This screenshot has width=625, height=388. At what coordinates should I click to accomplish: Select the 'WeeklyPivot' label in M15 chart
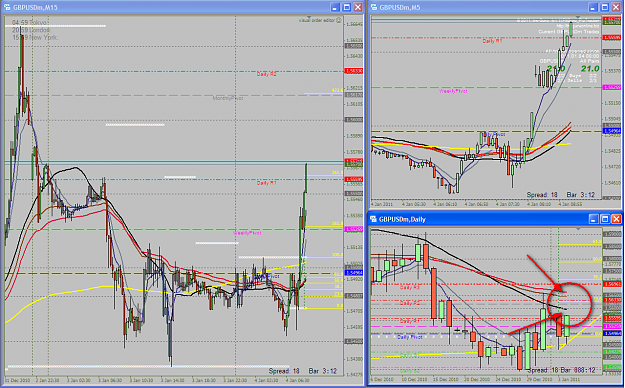tap(247, 233)
